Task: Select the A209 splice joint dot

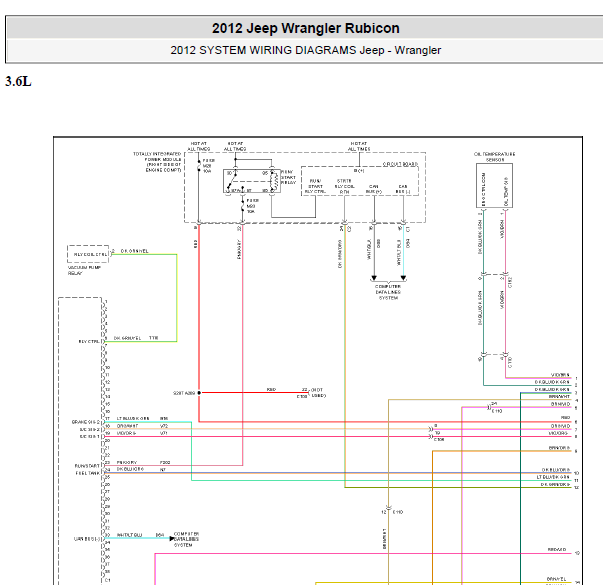Action: pyautogui.click(x=199, y=393)
